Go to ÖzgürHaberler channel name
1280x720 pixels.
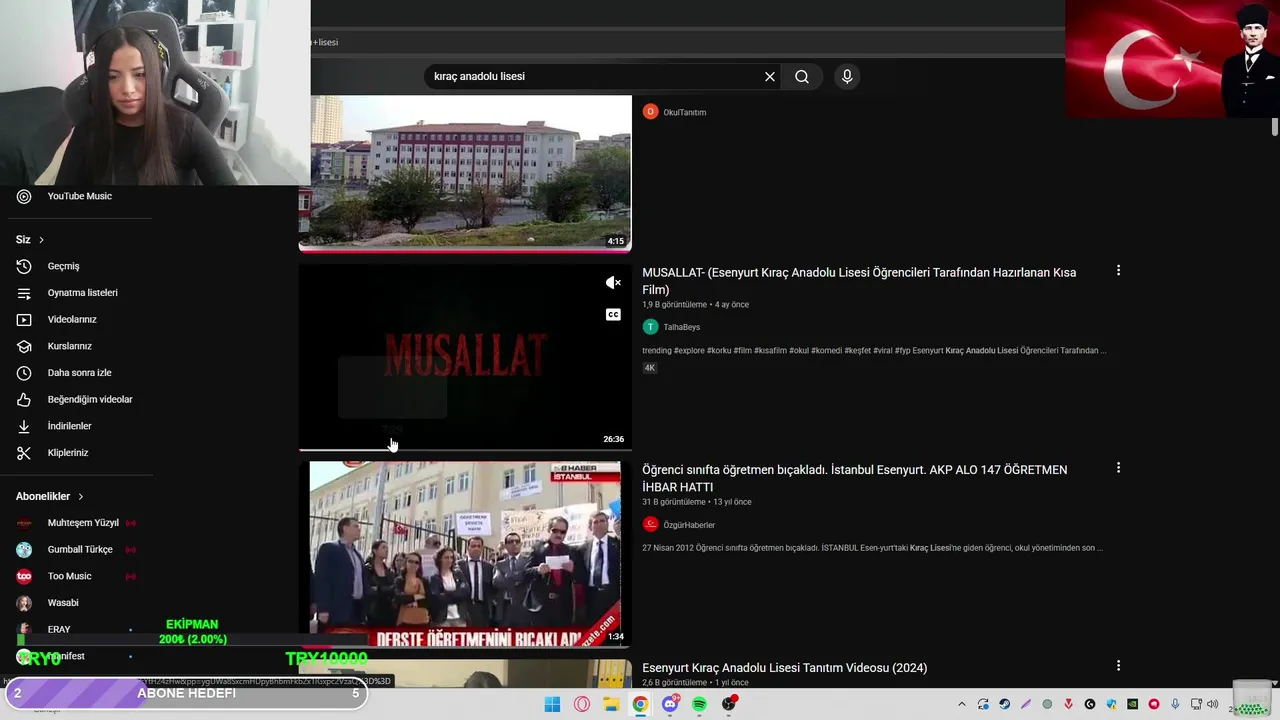pyautogui.click(x=689, y=525)
